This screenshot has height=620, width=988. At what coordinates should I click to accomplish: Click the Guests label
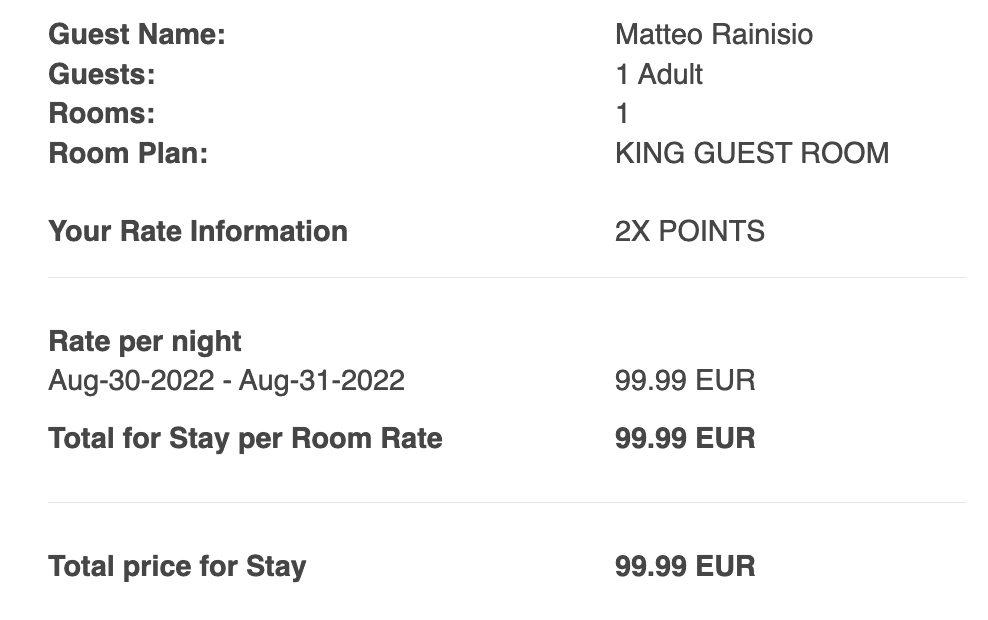(101, 74)
